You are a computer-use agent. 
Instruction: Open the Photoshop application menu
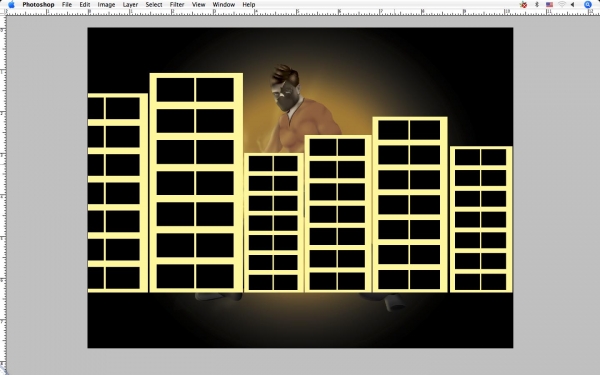(38, 5)
